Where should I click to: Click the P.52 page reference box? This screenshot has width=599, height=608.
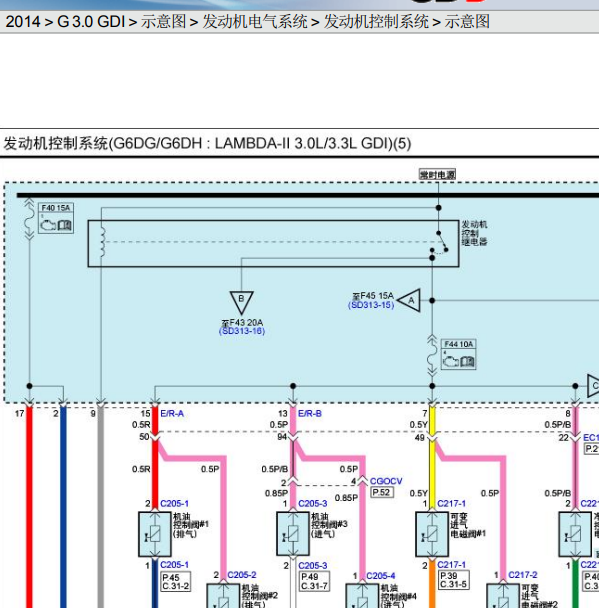pos(382,492)
